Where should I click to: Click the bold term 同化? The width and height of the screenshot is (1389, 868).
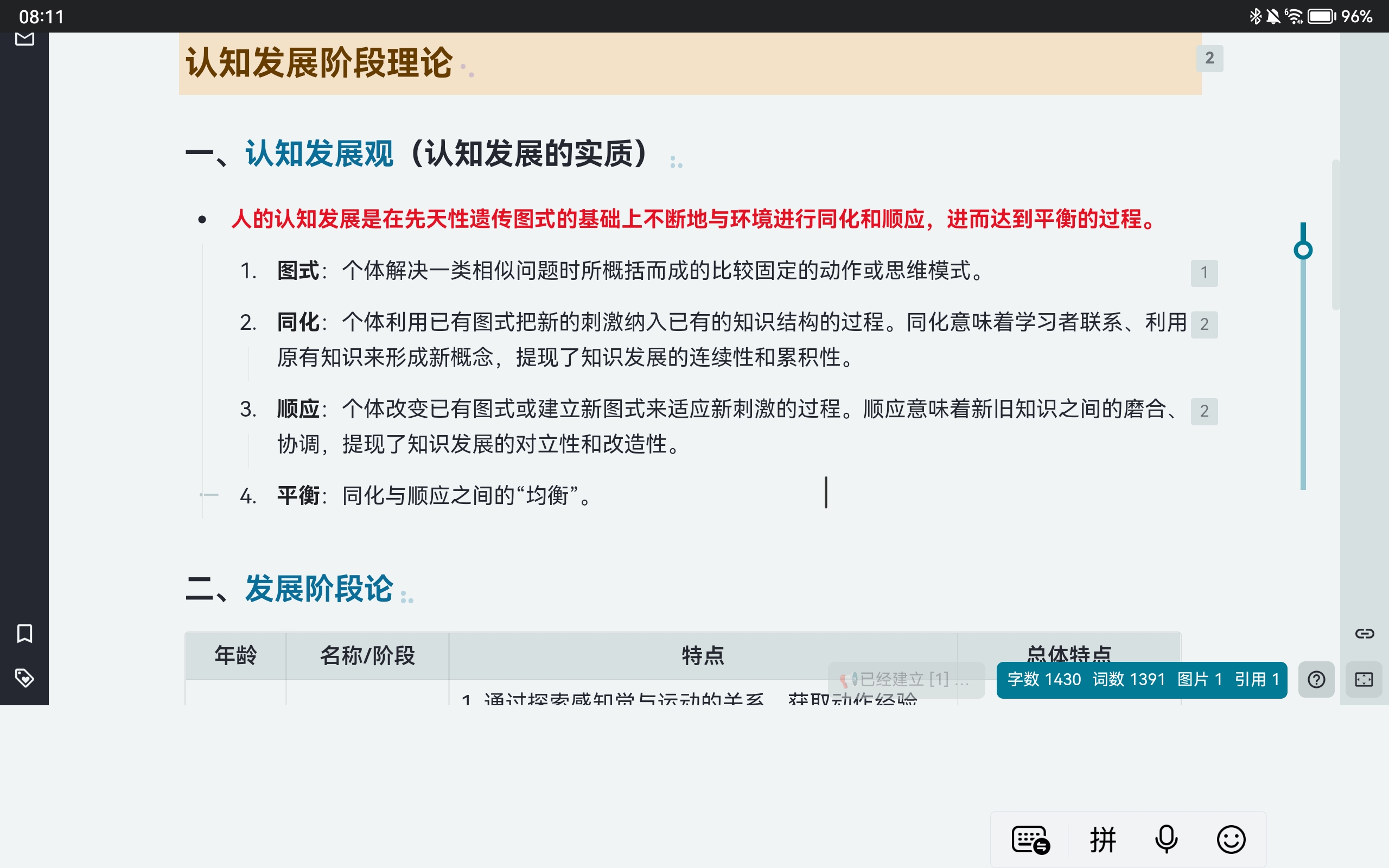[298, 323]
